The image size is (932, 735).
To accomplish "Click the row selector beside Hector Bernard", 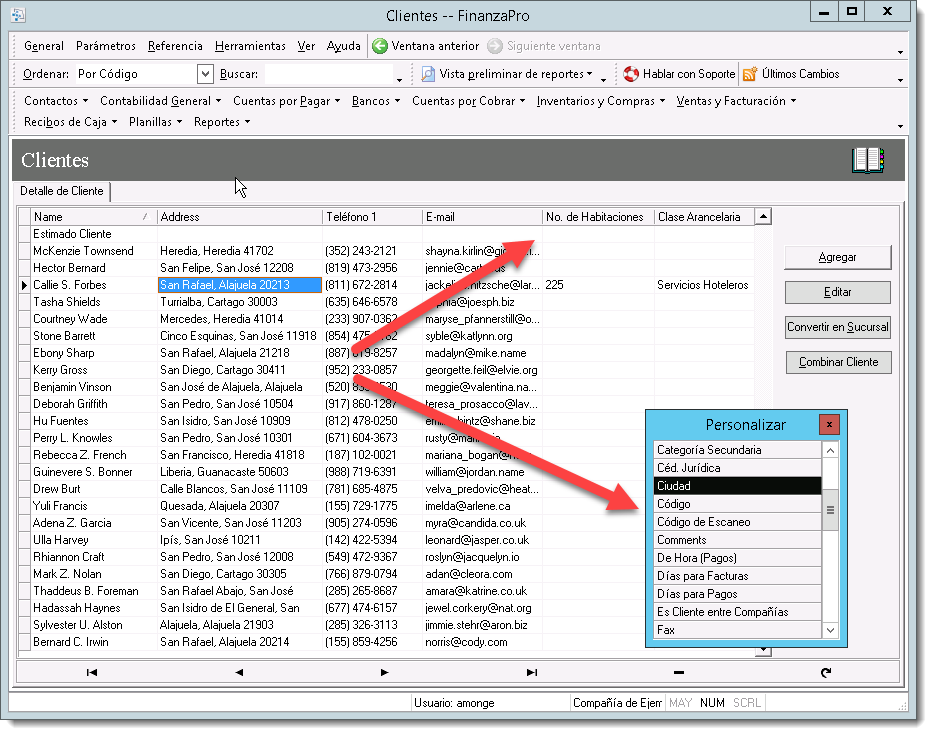I will pos(24,268).
